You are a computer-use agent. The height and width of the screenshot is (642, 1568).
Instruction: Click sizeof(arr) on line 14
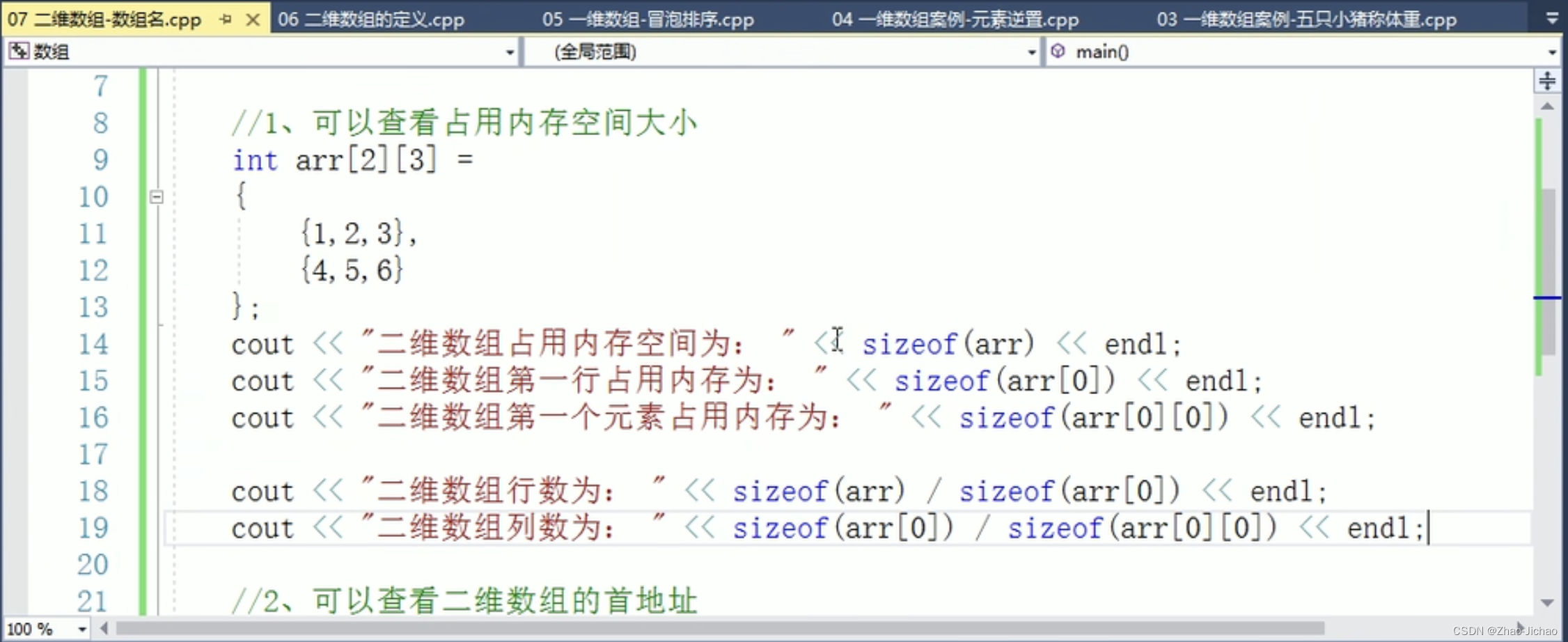(948, 344)
